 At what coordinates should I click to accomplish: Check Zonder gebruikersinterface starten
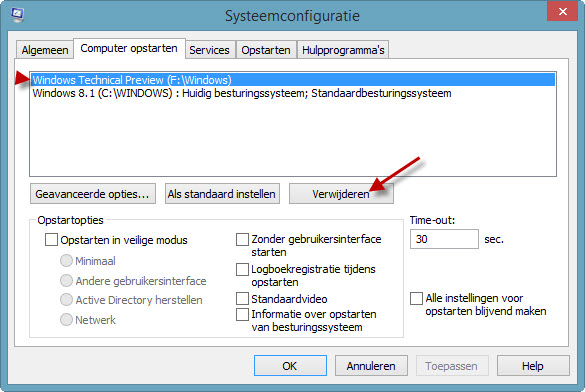(x=243, y=239)
